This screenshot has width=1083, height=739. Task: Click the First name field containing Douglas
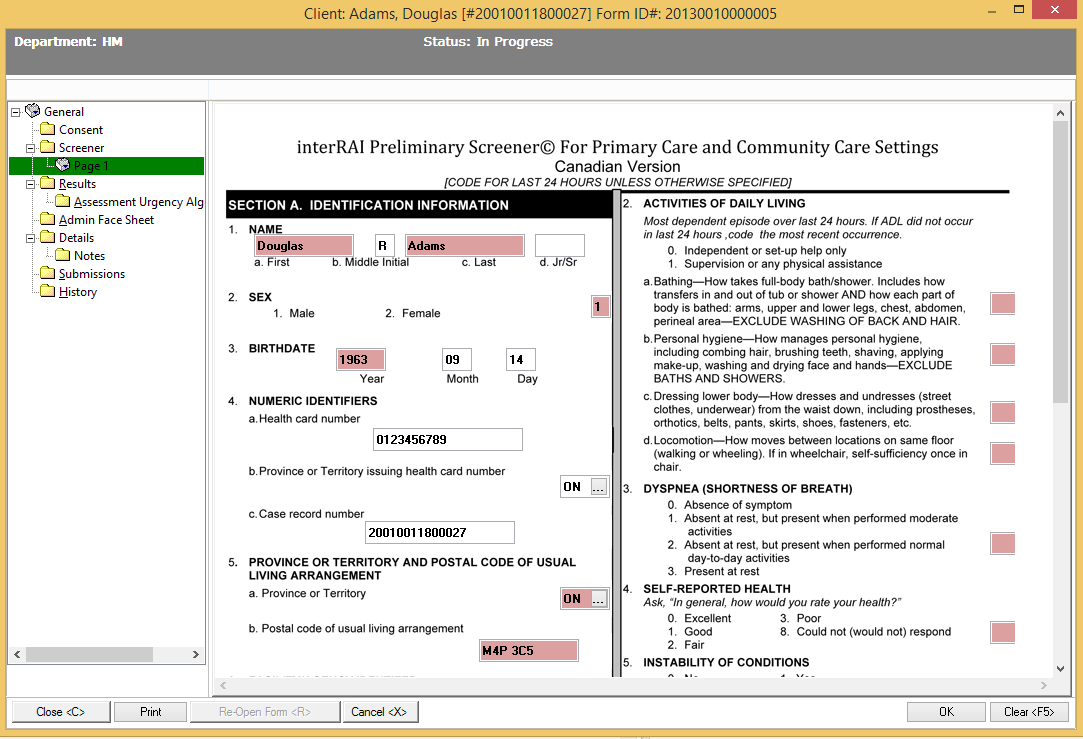tap(304, 245)
